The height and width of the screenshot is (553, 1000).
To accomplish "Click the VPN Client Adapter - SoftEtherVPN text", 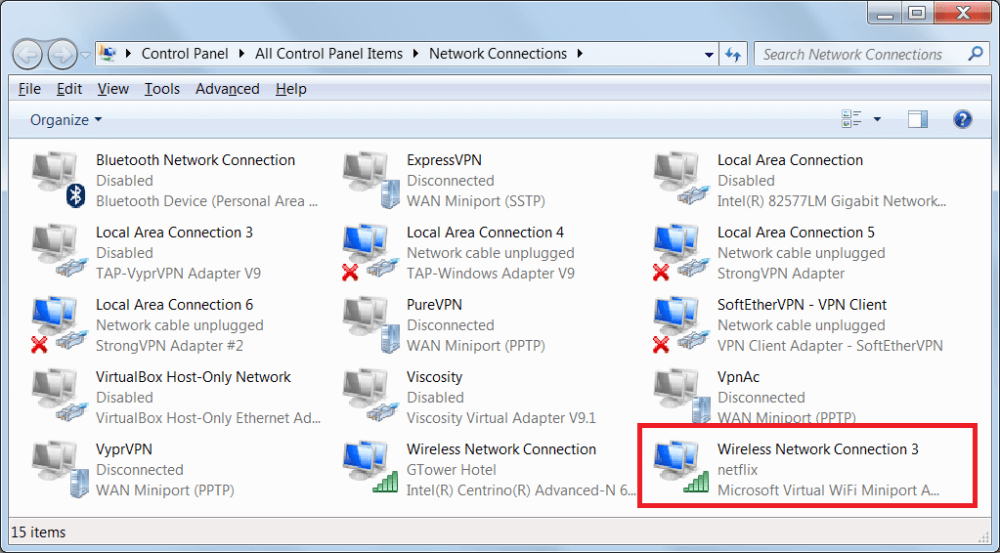I will coord(830,346).
